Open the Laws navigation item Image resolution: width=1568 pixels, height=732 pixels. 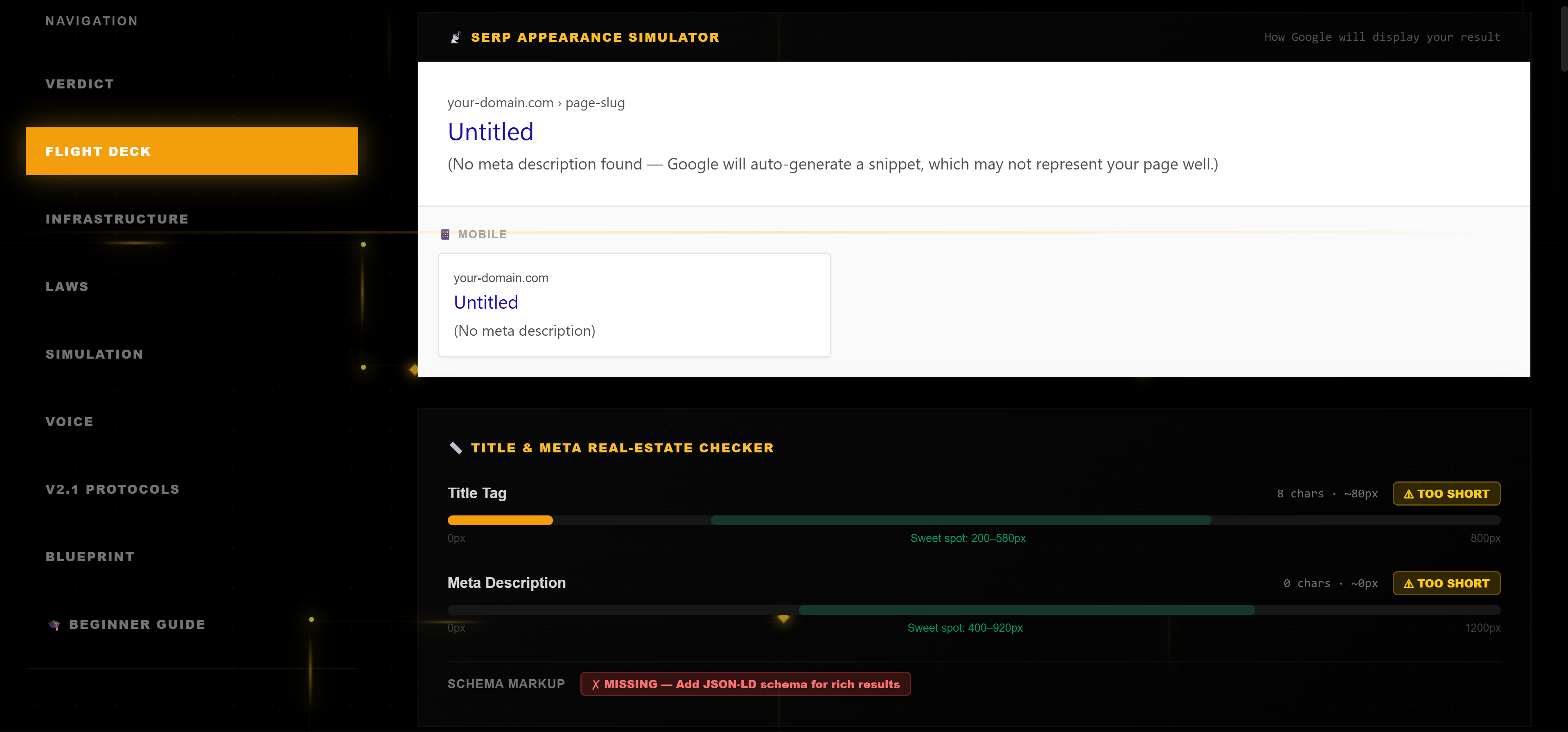(67, 287)
